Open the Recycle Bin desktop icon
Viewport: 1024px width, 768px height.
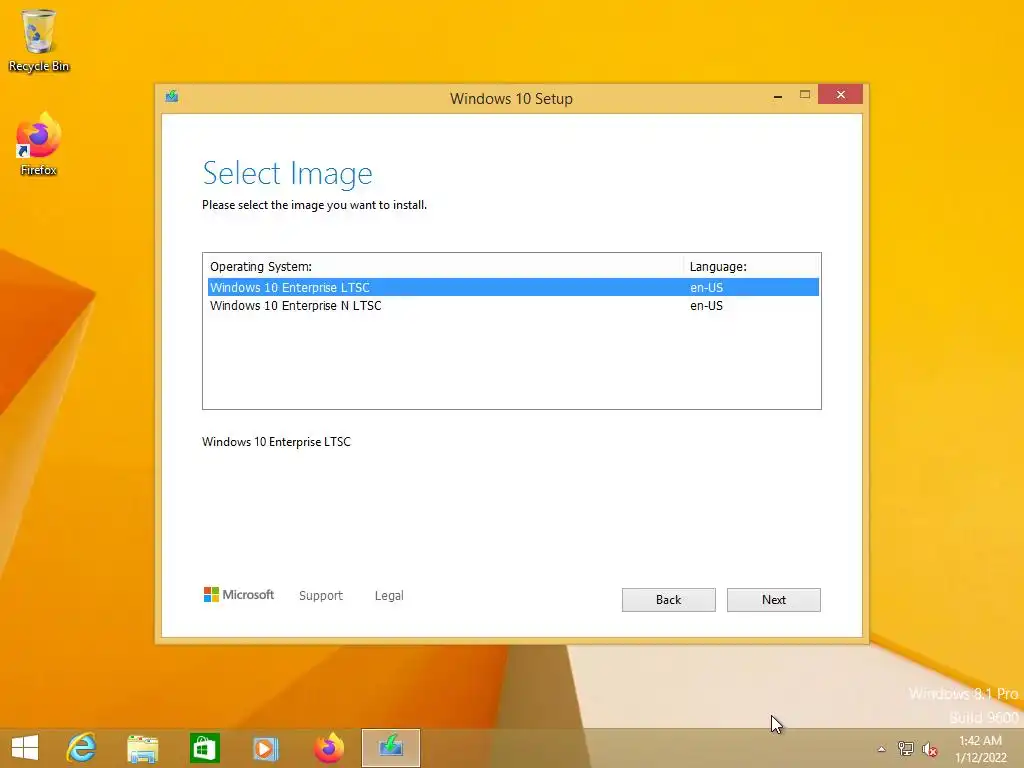pyautogui.click(x=39, y=40)
